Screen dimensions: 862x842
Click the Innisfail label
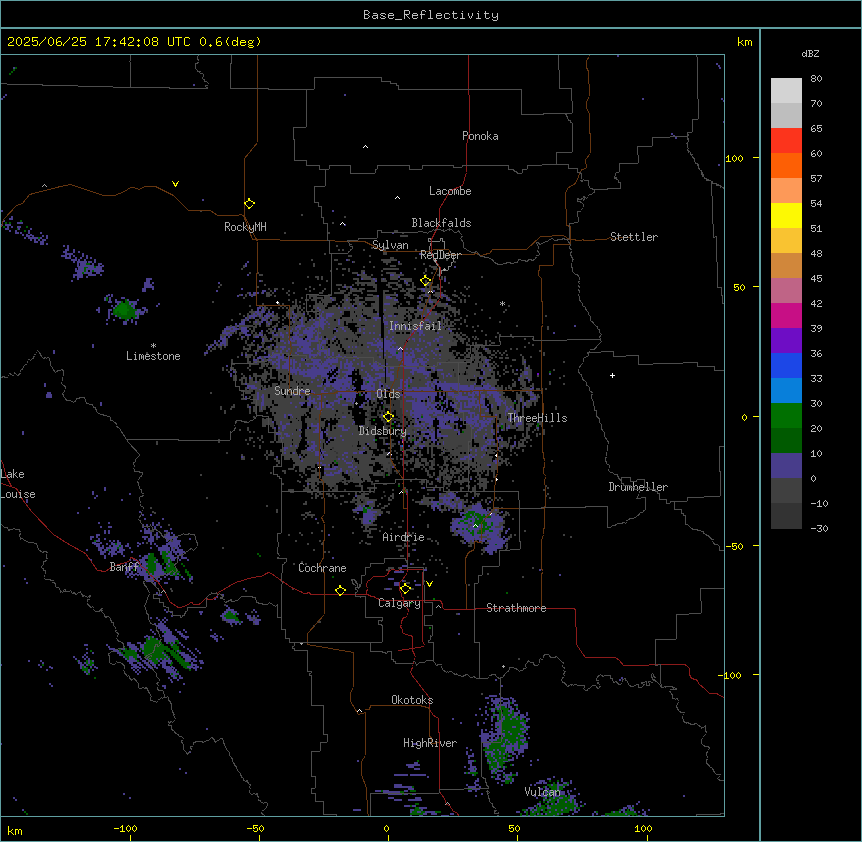pos(415,326)
